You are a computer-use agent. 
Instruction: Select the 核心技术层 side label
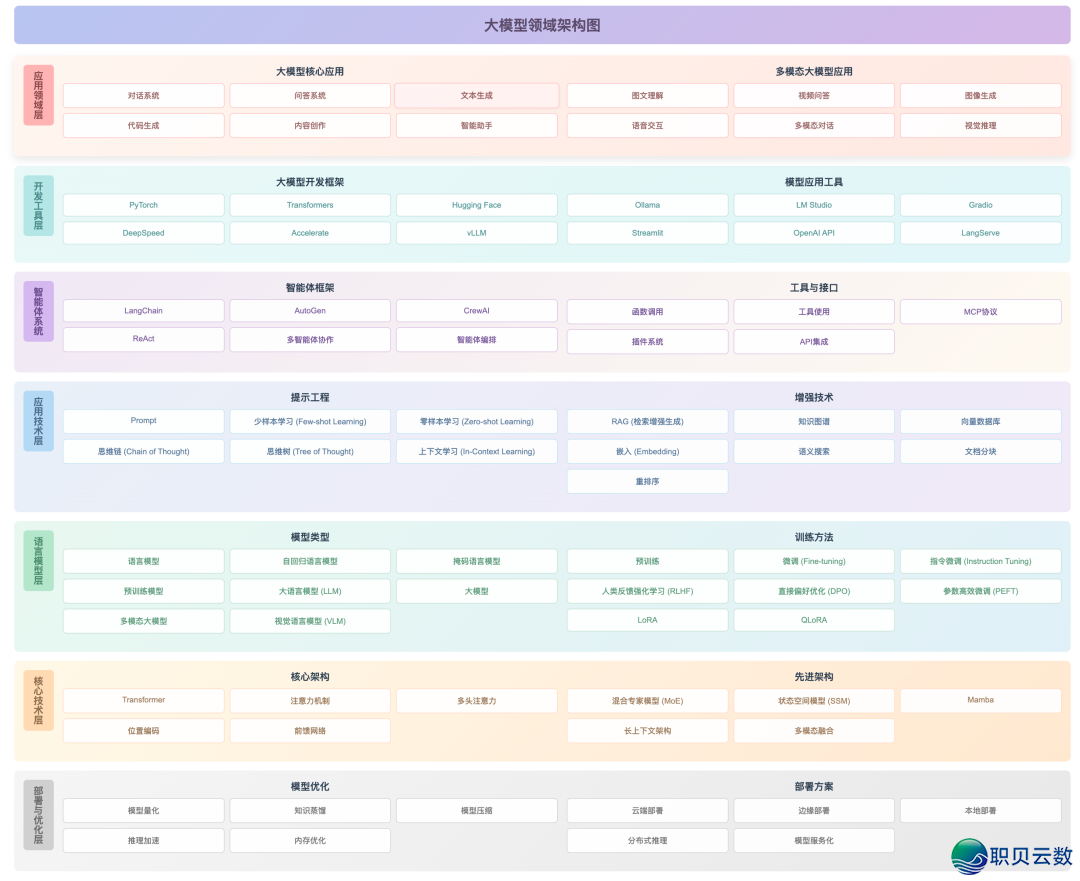tap(38, 700)
